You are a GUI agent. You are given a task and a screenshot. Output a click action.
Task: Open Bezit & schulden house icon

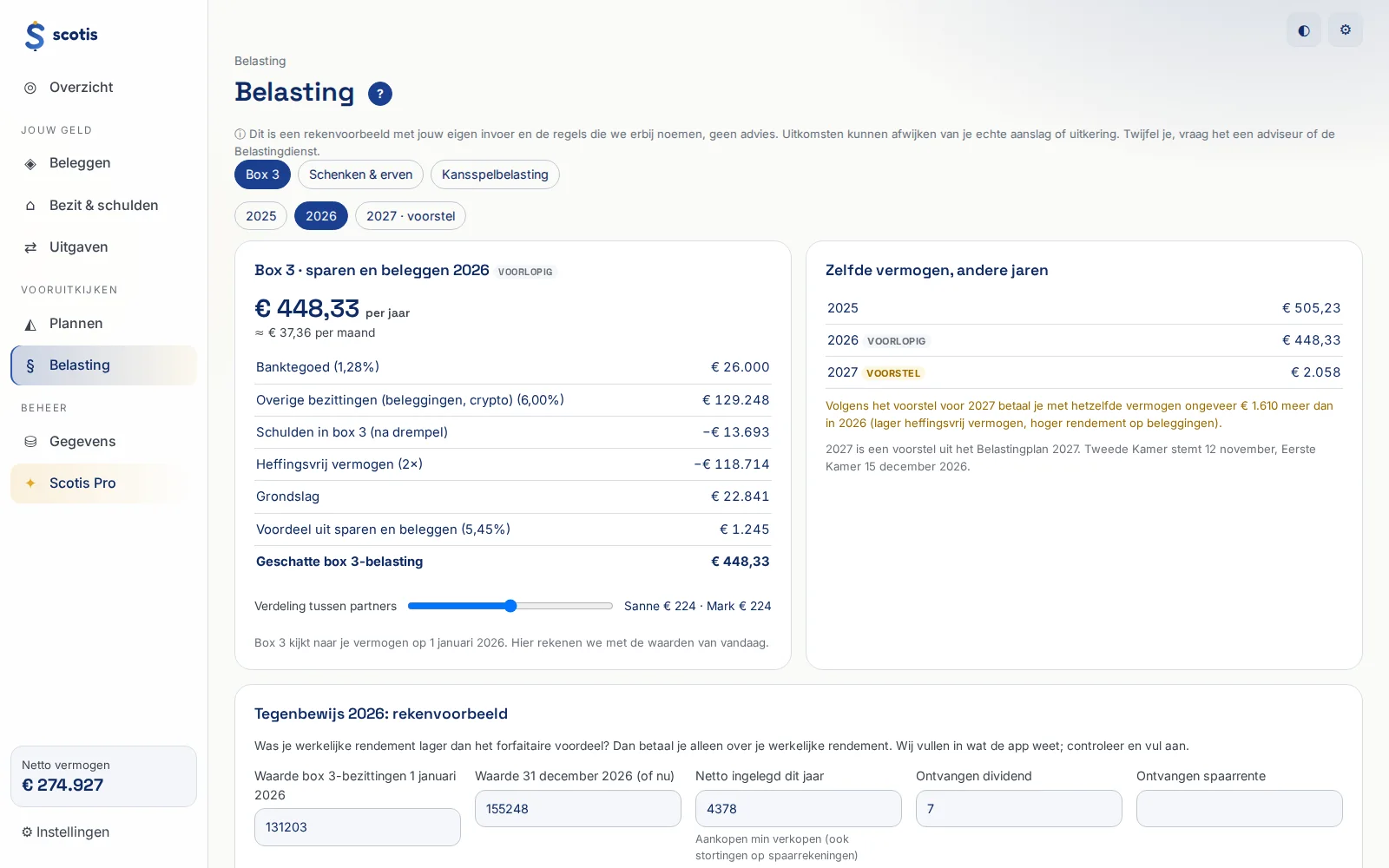coord(30,206)
